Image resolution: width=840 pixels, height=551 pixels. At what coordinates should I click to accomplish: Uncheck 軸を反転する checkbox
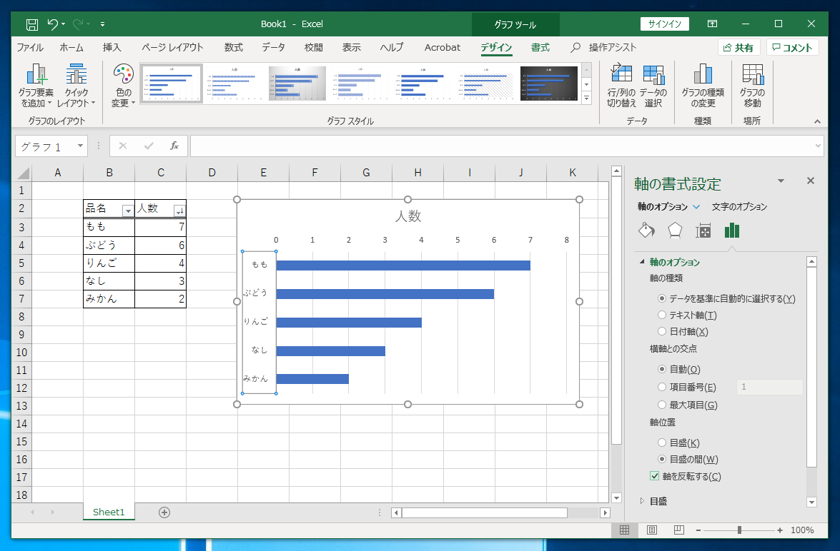tap(655, 476)
